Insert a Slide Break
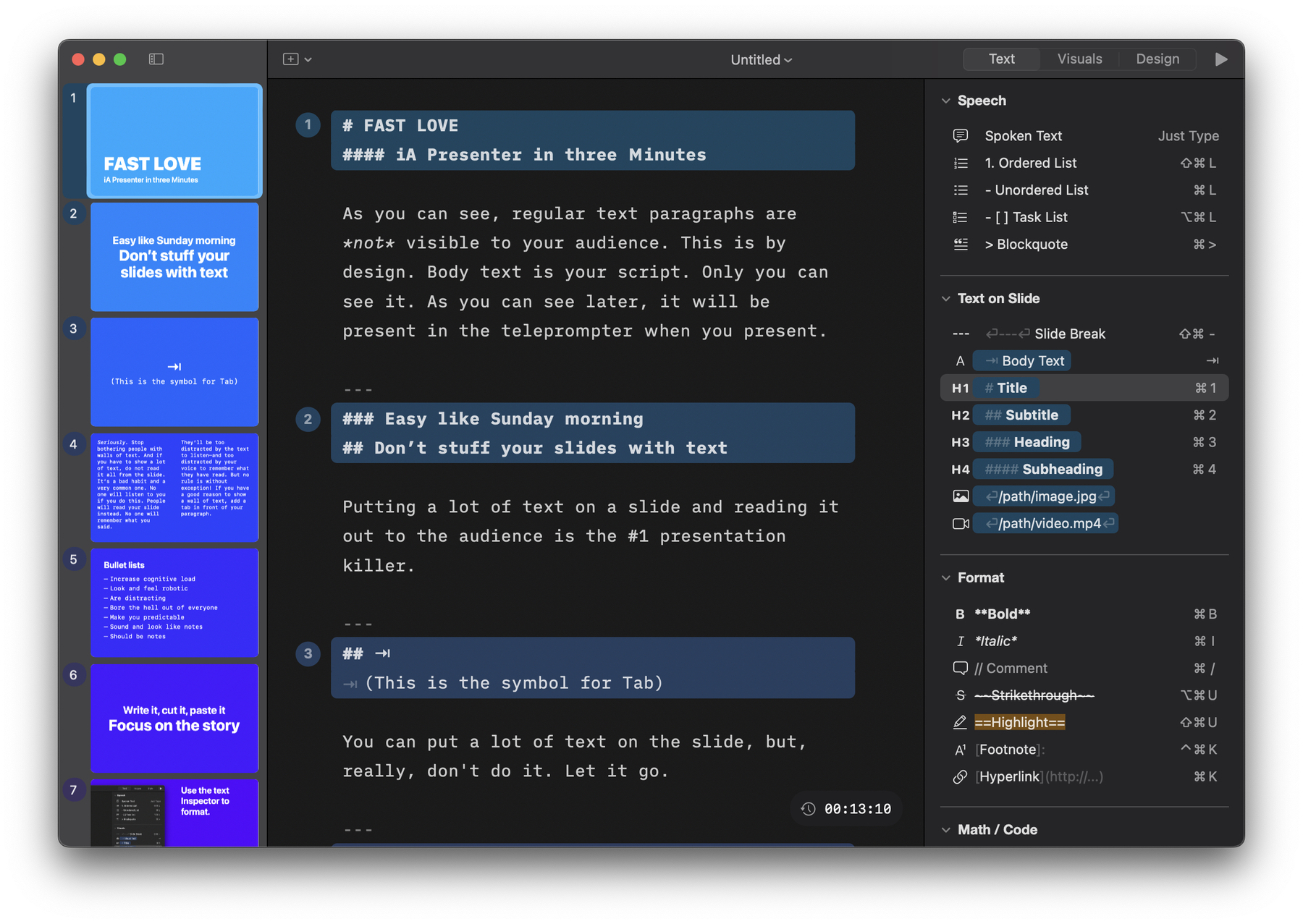Viewport: 1303px width, 924px height. coord(1084,334)
